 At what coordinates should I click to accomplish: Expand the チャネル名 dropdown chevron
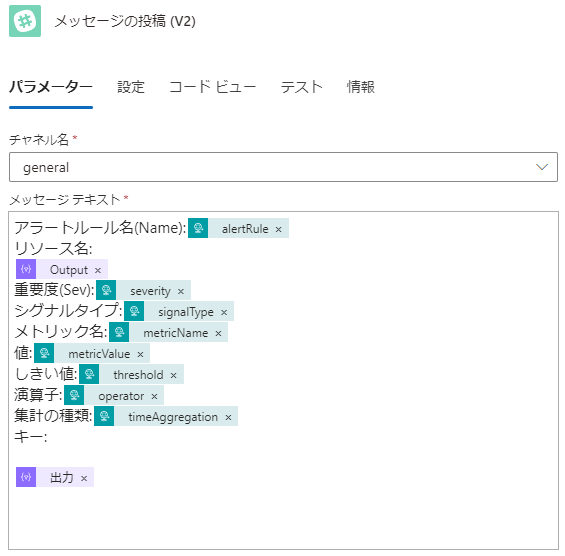pos(542,167)
